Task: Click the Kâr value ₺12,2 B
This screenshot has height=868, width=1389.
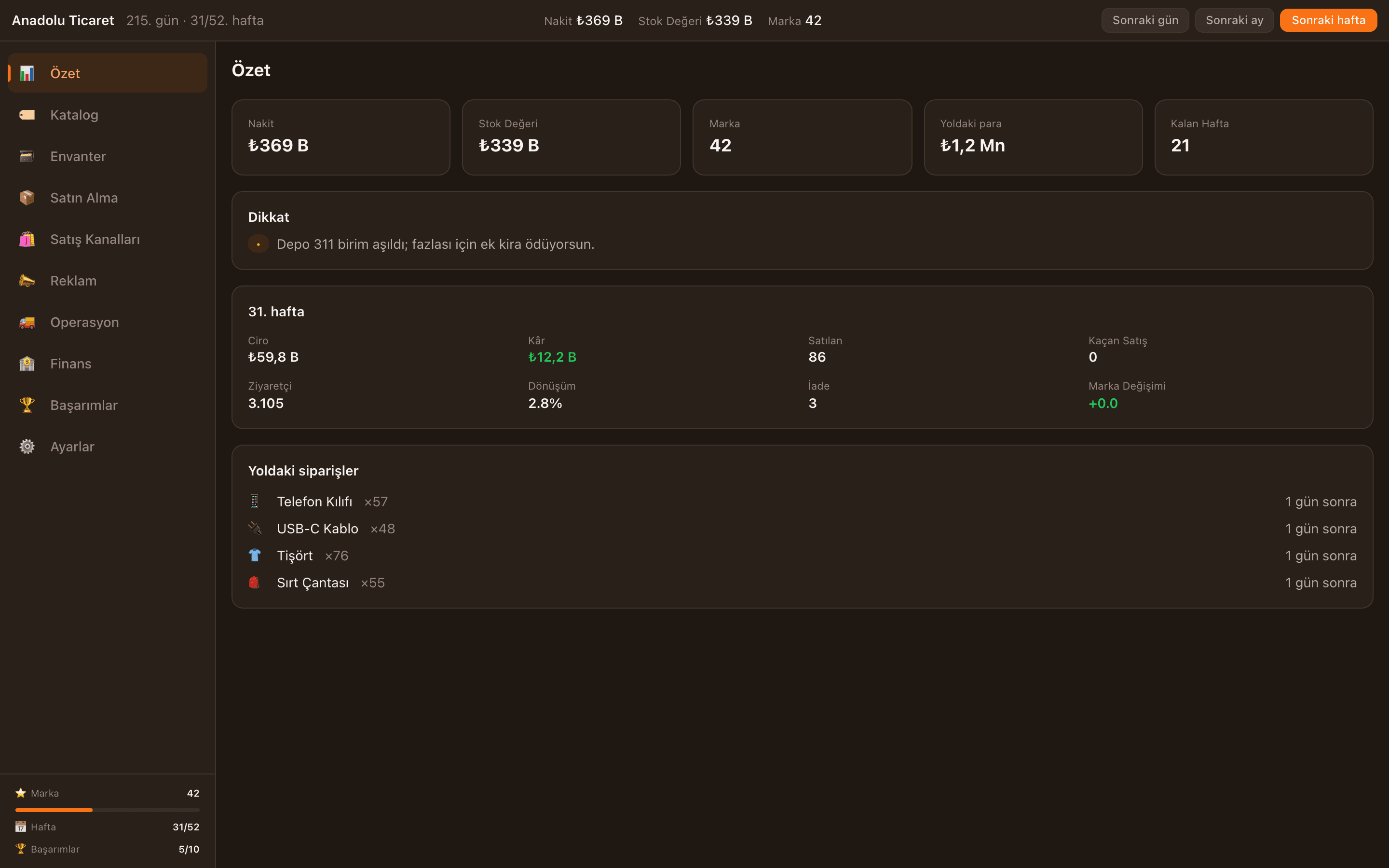Action: 552,357
